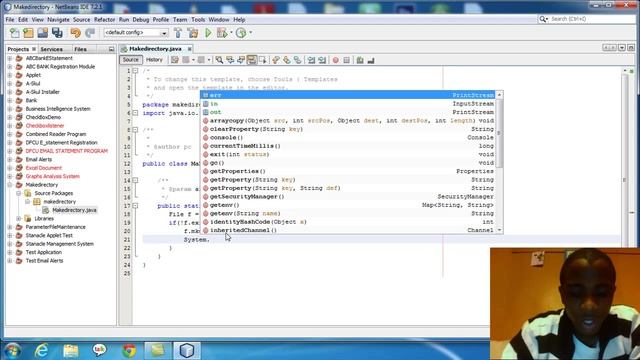This screenshot has width=640, height=360.
Task: Open the Navigate menu
Action: (58, 20)
